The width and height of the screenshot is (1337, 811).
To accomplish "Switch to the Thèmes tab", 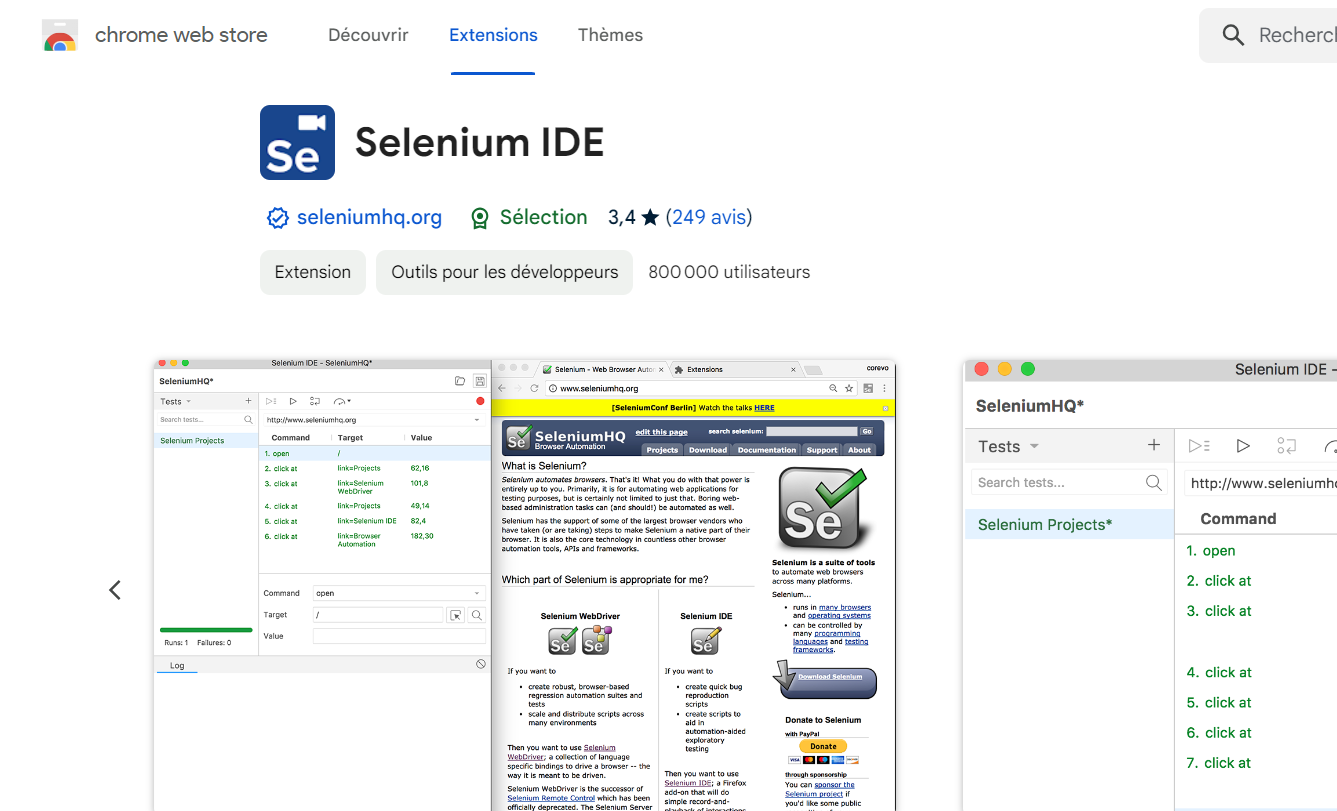I will pos(610,35).
